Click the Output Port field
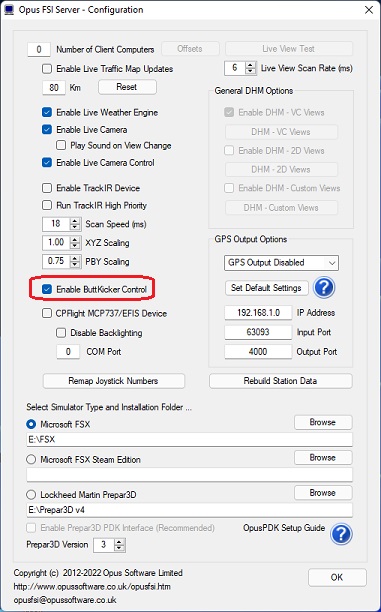Screen dimensions: 381x612 (258, 352)
